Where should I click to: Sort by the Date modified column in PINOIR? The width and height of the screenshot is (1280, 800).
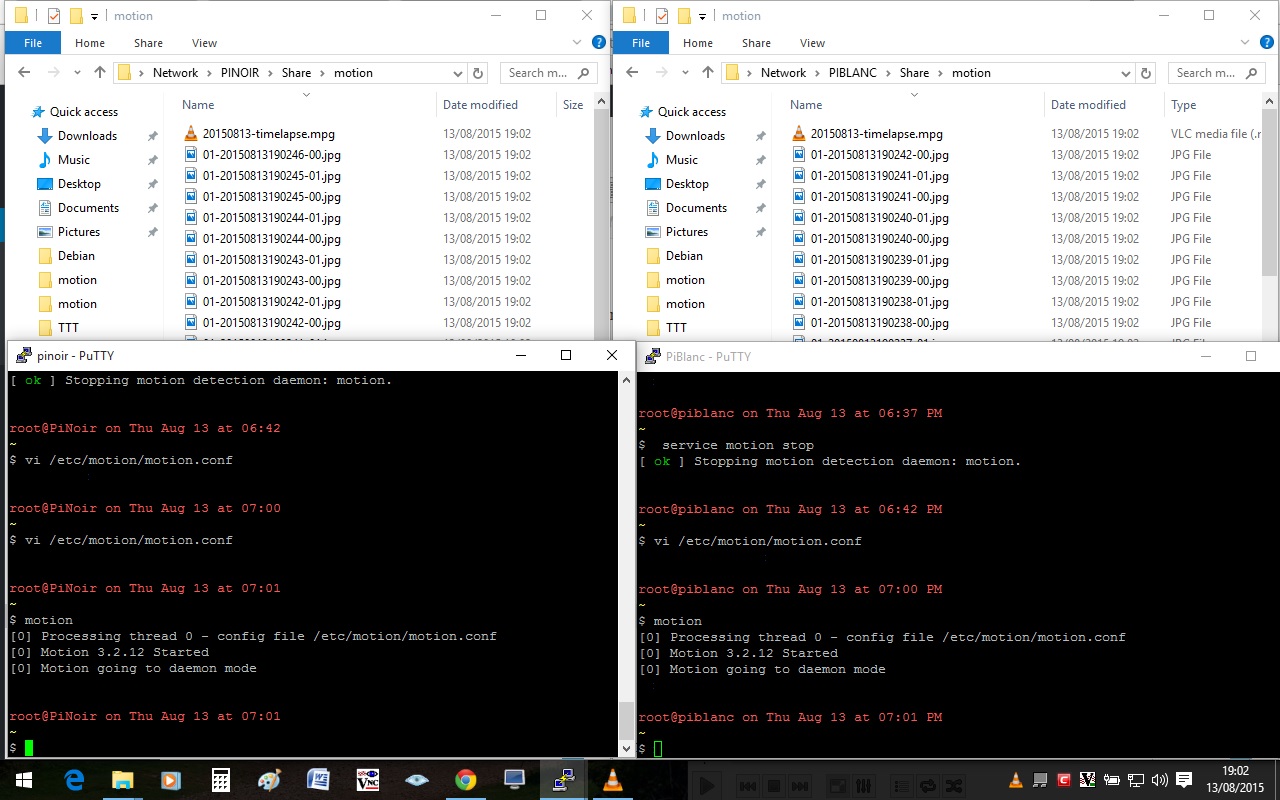click(480, 105)
